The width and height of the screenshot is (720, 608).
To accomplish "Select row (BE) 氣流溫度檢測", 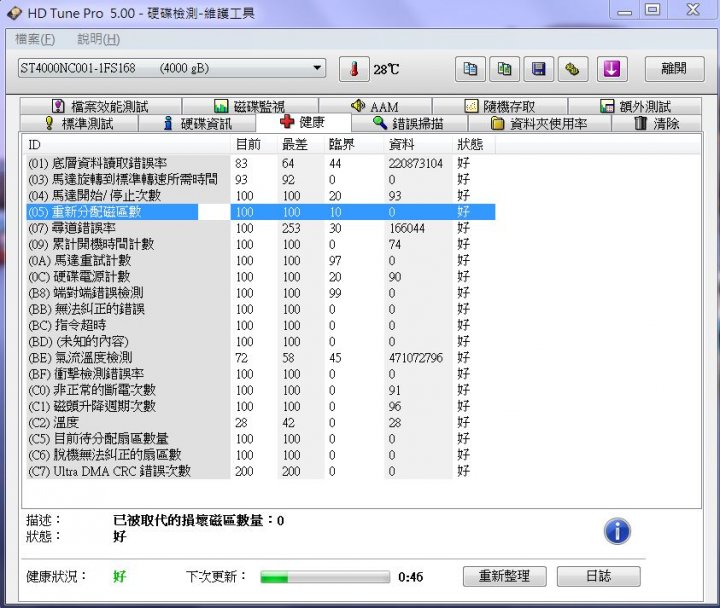I will [x=261, y=358].
